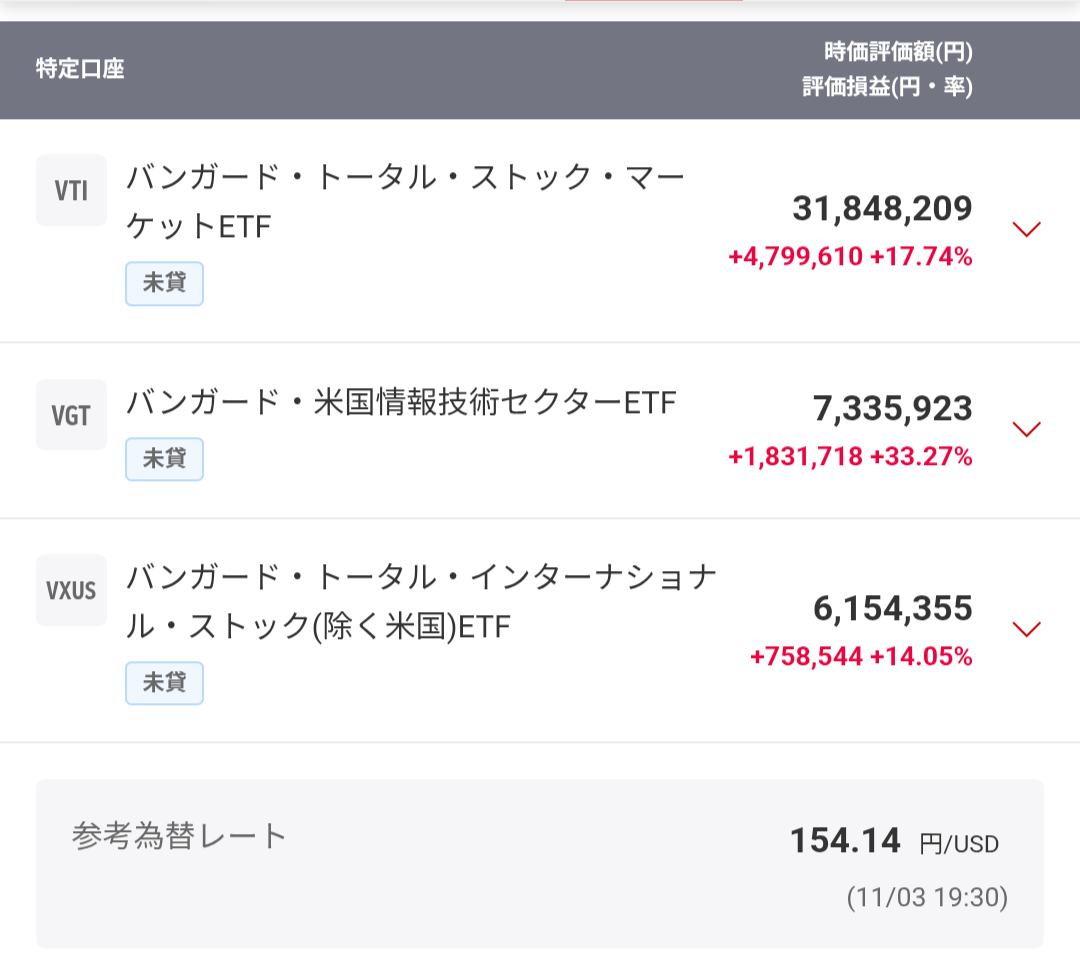
Task: Click the VGT gain +1,831,718 +33.27%
Action: click(x=850, y=457)
